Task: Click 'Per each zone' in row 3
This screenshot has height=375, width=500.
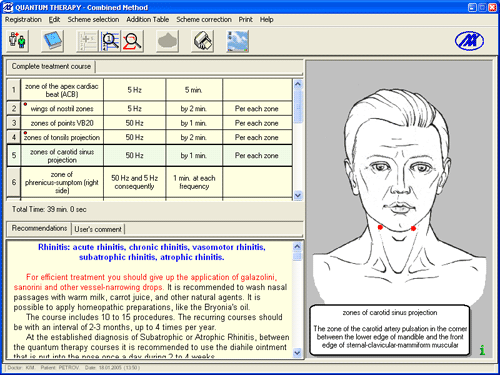Action: (256, 123)
